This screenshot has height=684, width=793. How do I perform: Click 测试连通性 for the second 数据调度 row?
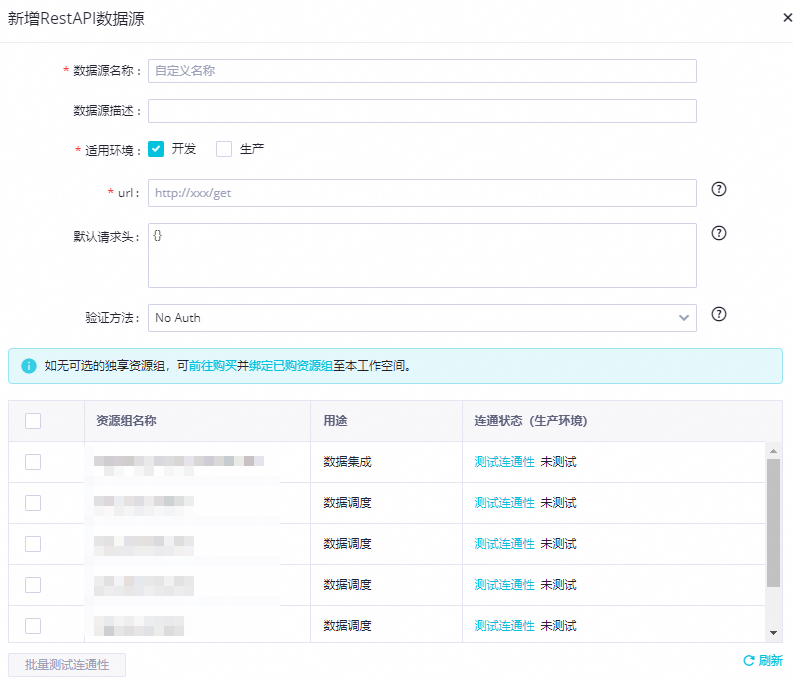point(504,544)
